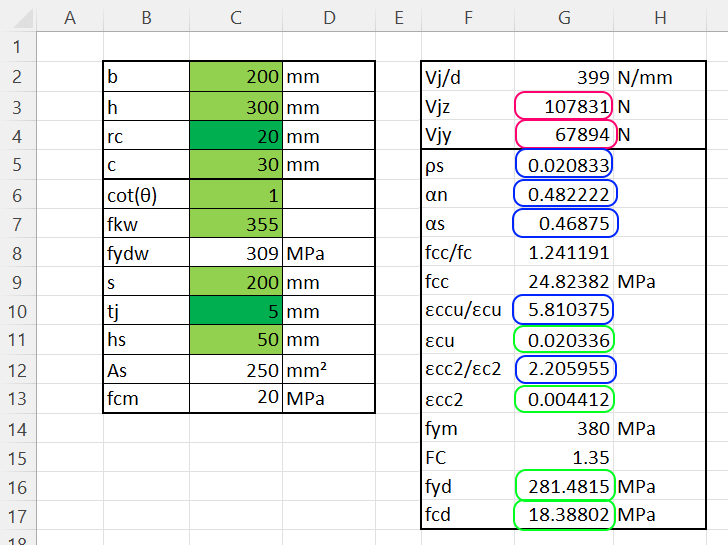The image size is (728, 545).
Task: Select row header 10
Action: tap(18, 311)
